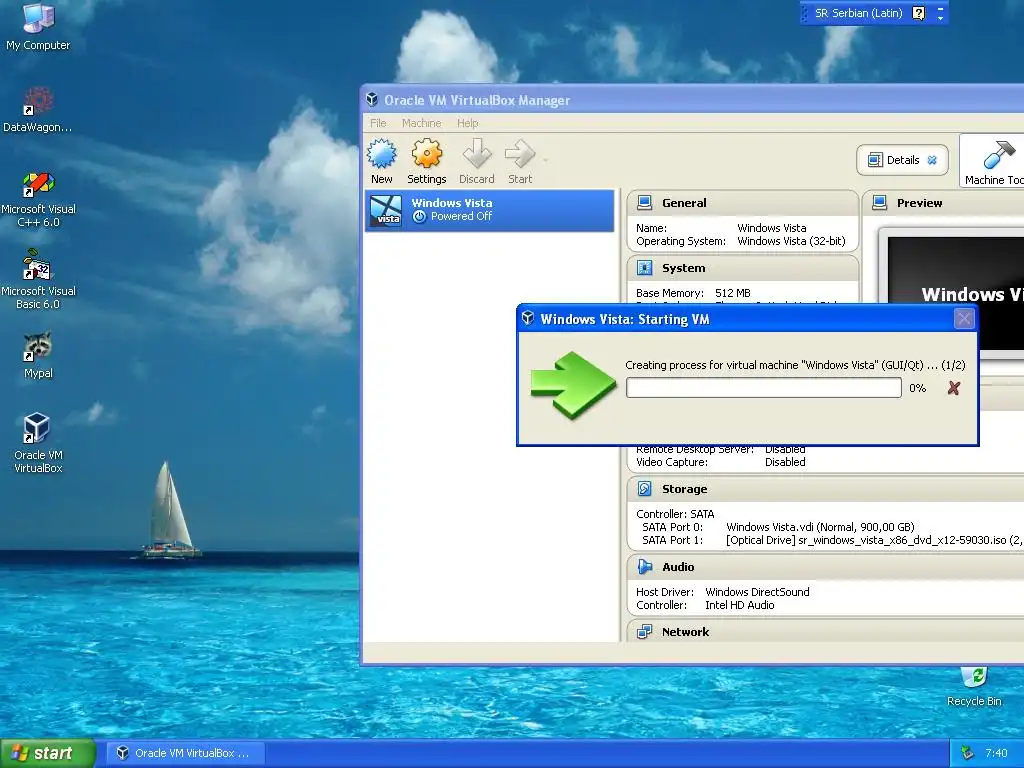Cancel VM start with red X
The width and height of the screenshot is (1024, 768).
(x=953, y=388)
